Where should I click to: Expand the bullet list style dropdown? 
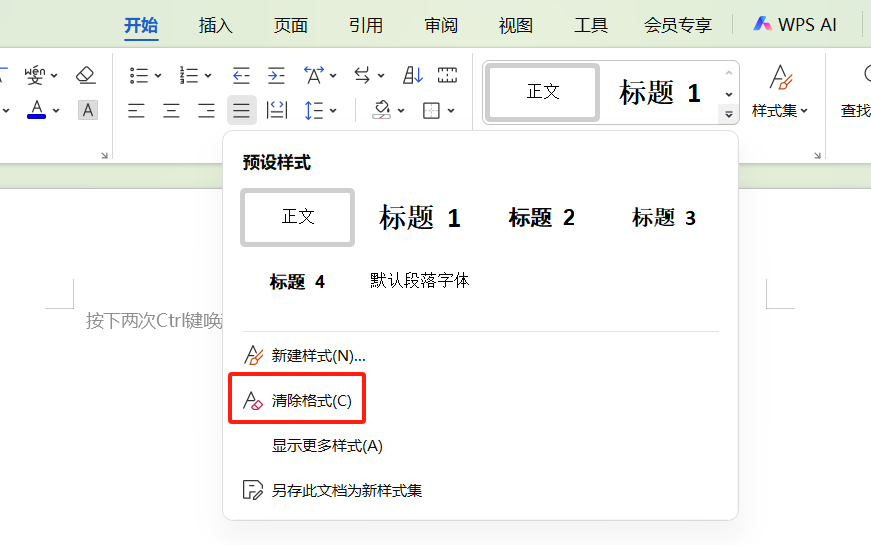[158, 76]
